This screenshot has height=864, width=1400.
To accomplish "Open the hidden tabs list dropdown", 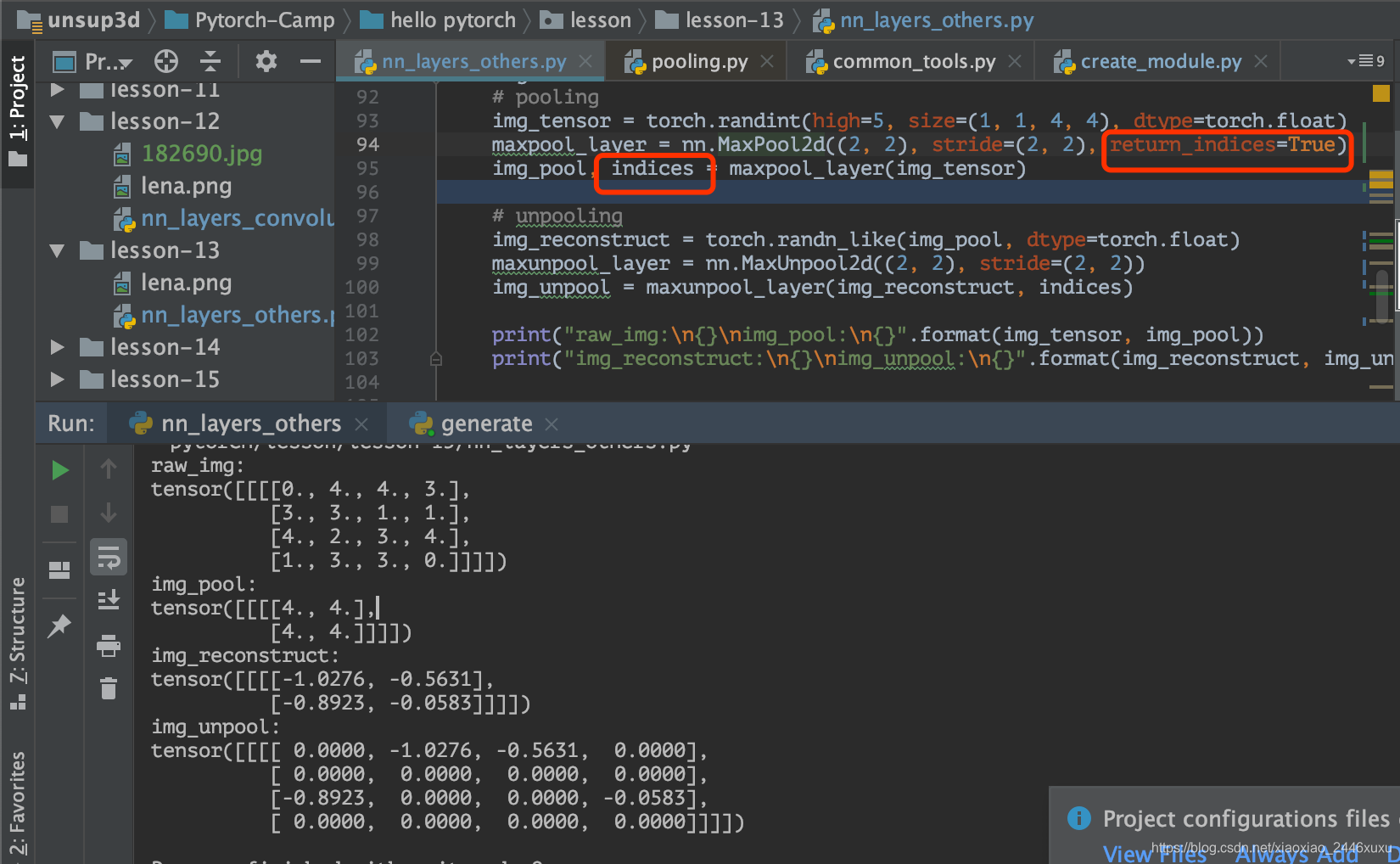I will click(1366, 61).
